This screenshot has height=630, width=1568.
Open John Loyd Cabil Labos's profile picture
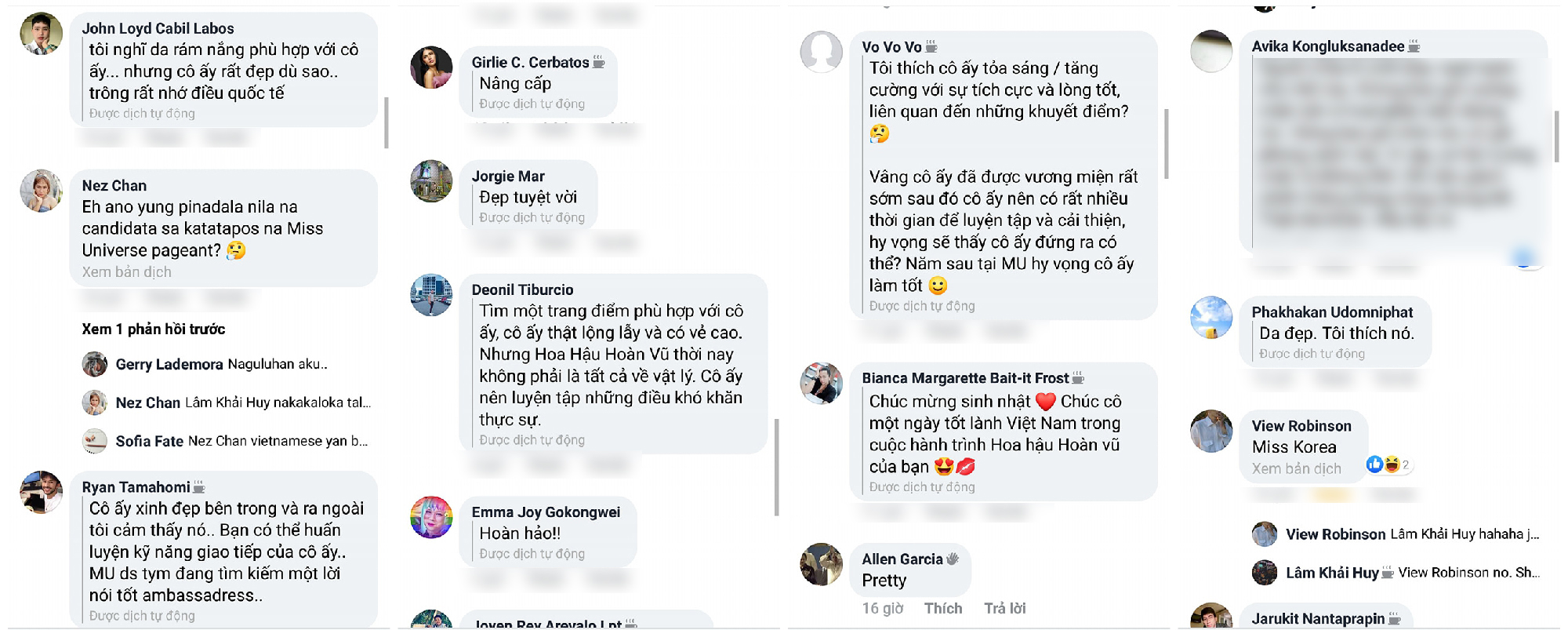42,34
